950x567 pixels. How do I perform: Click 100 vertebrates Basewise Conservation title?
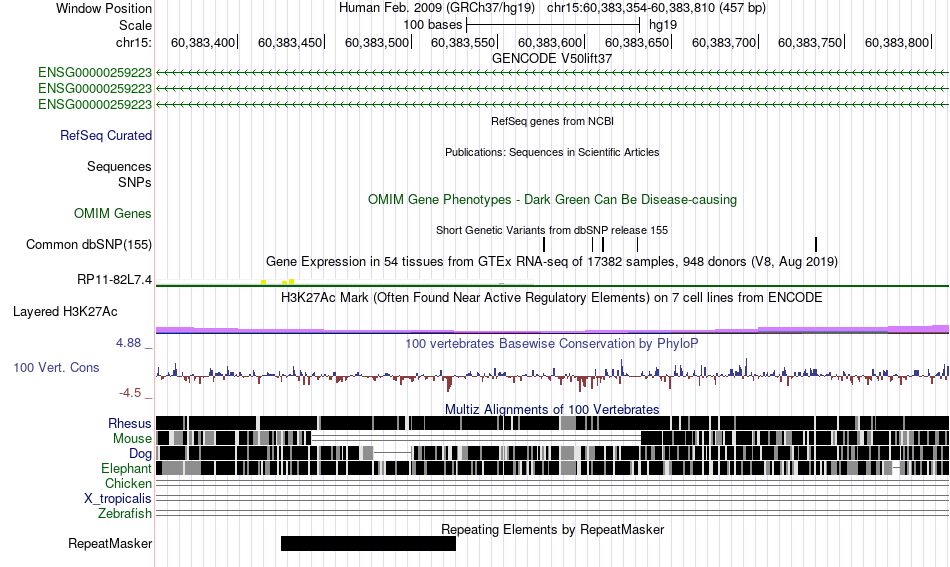tap(552, 343)
